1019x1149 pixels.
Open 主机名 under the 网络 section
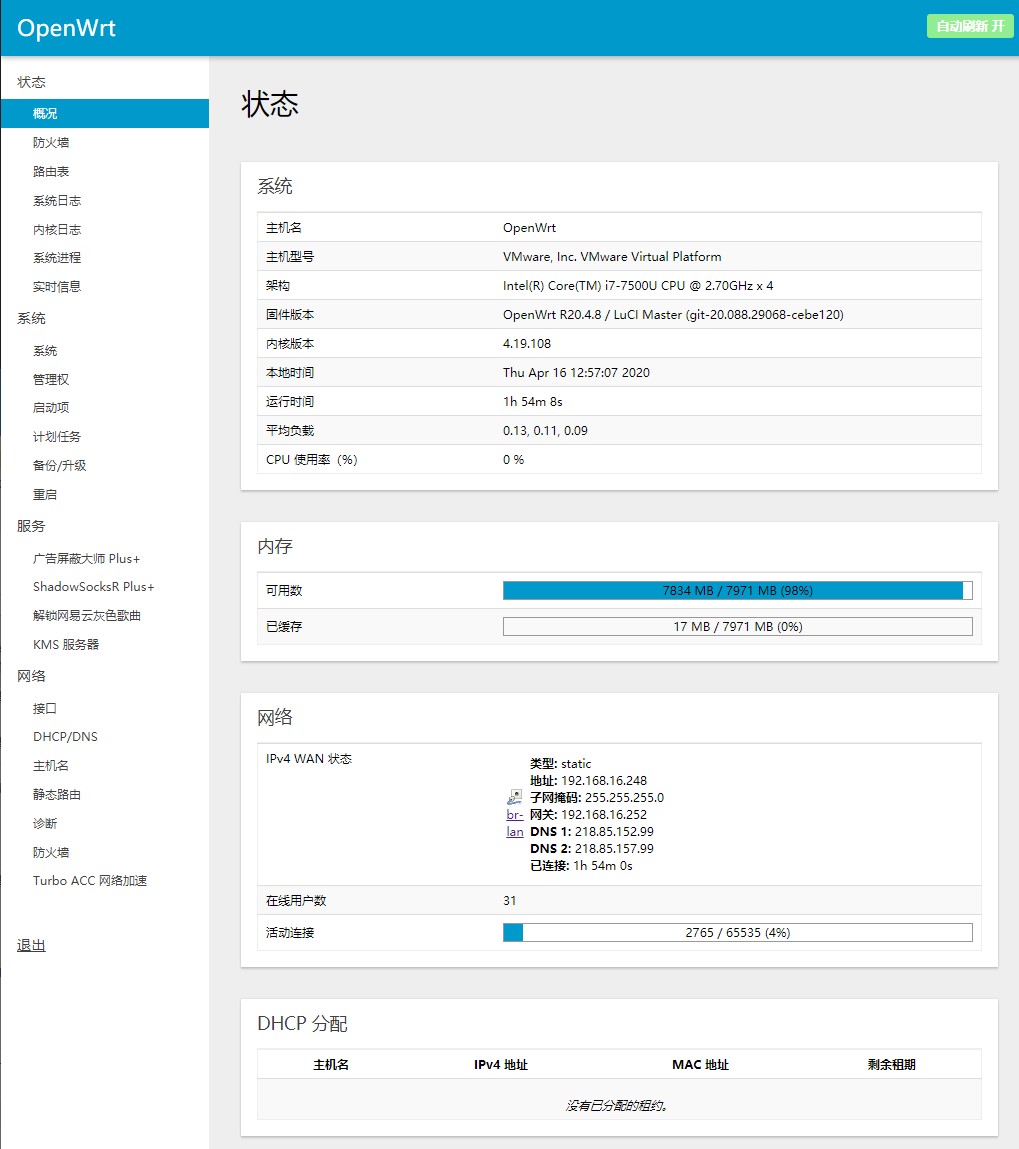tap(51, 766)
